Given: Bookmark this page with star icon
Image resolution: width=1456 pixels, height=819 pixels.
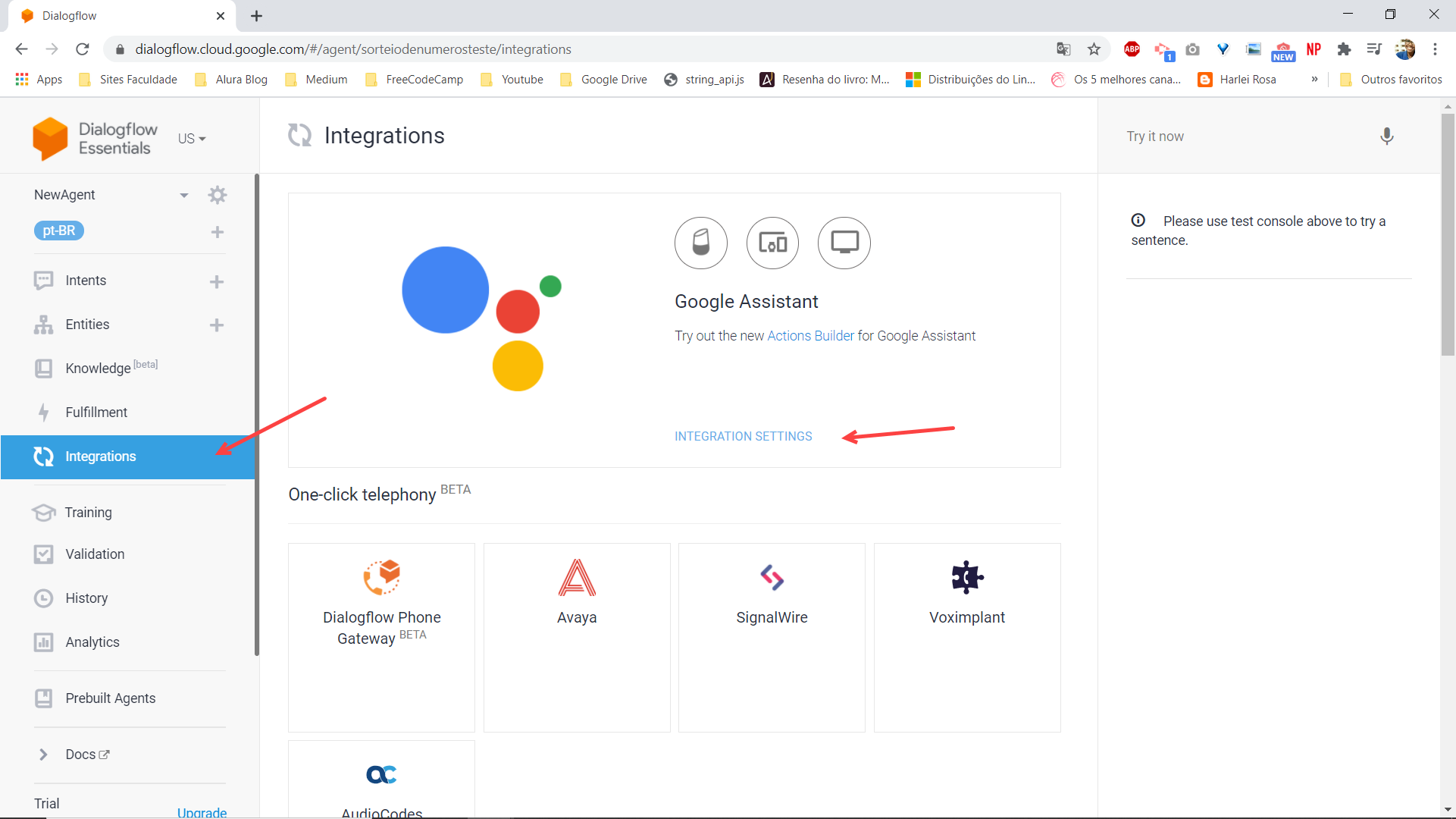Looking at the screenshot, I should (x=1094, y=49).
